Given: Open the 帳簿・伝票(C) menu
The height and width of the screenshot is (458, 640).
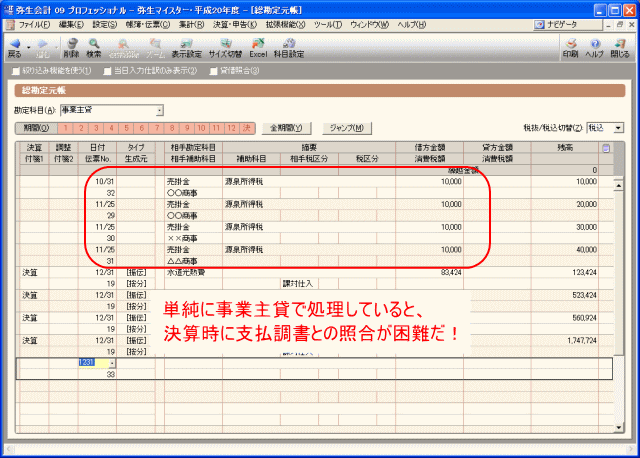Looking at the screenshot, I should (x=148, y=25).
